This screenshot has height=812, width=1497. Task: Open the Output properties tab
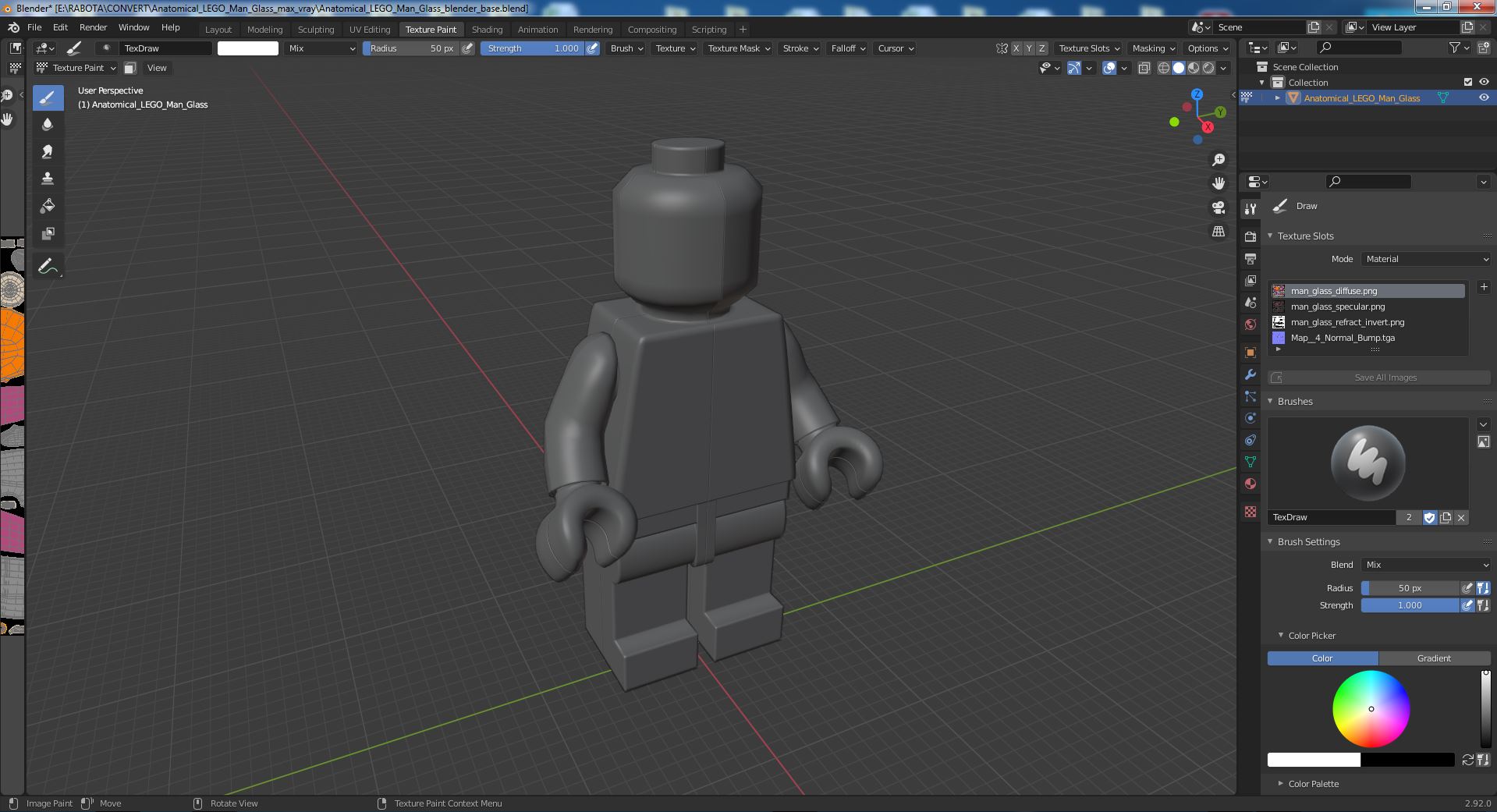point(1250,258)
